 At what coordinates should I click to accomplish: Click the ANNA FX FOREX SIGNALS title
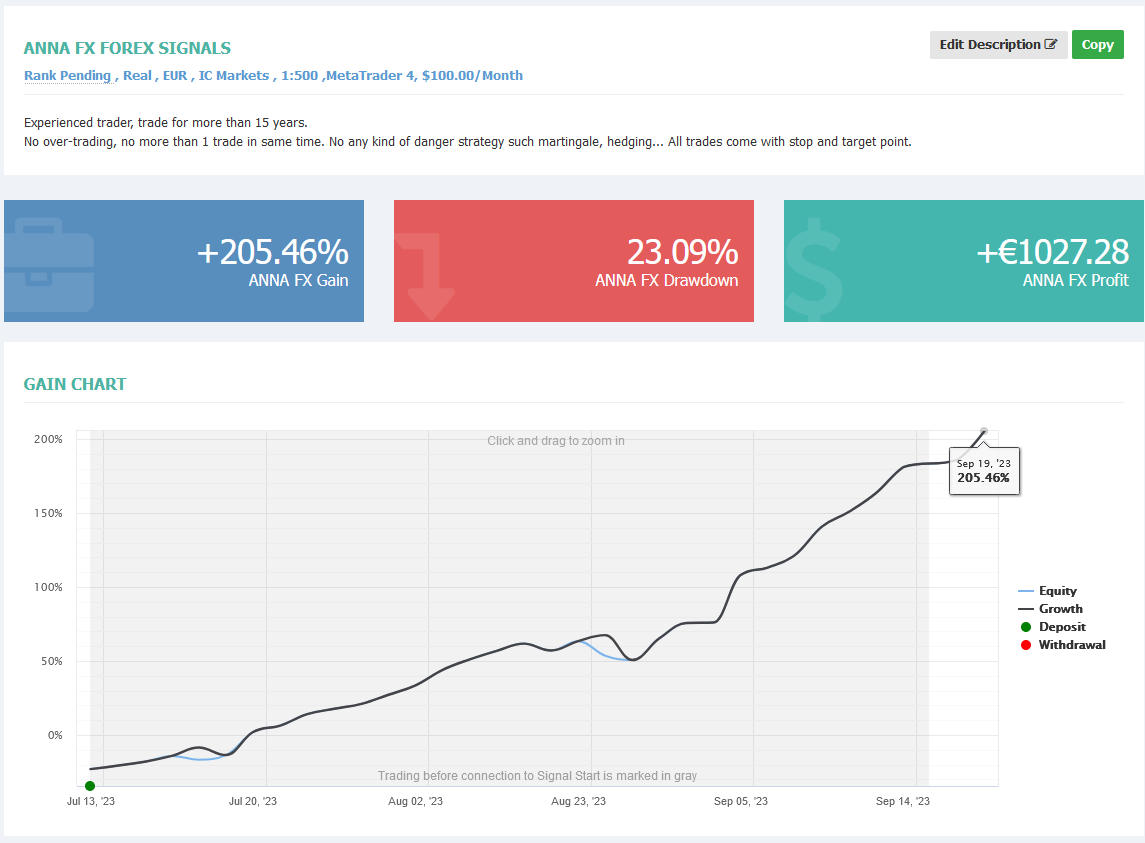[127, 48]
